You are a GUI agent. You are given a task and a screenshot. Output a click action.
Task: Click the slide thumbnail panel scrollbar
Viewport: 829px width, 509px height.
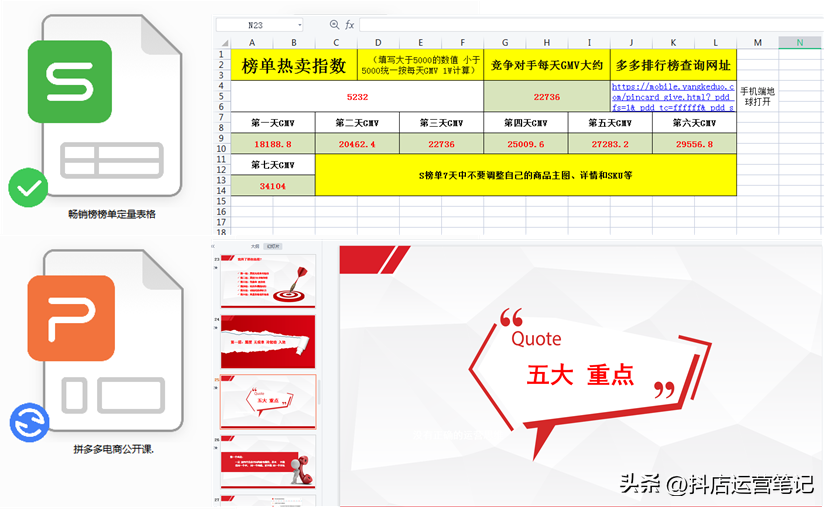point(319,391)
